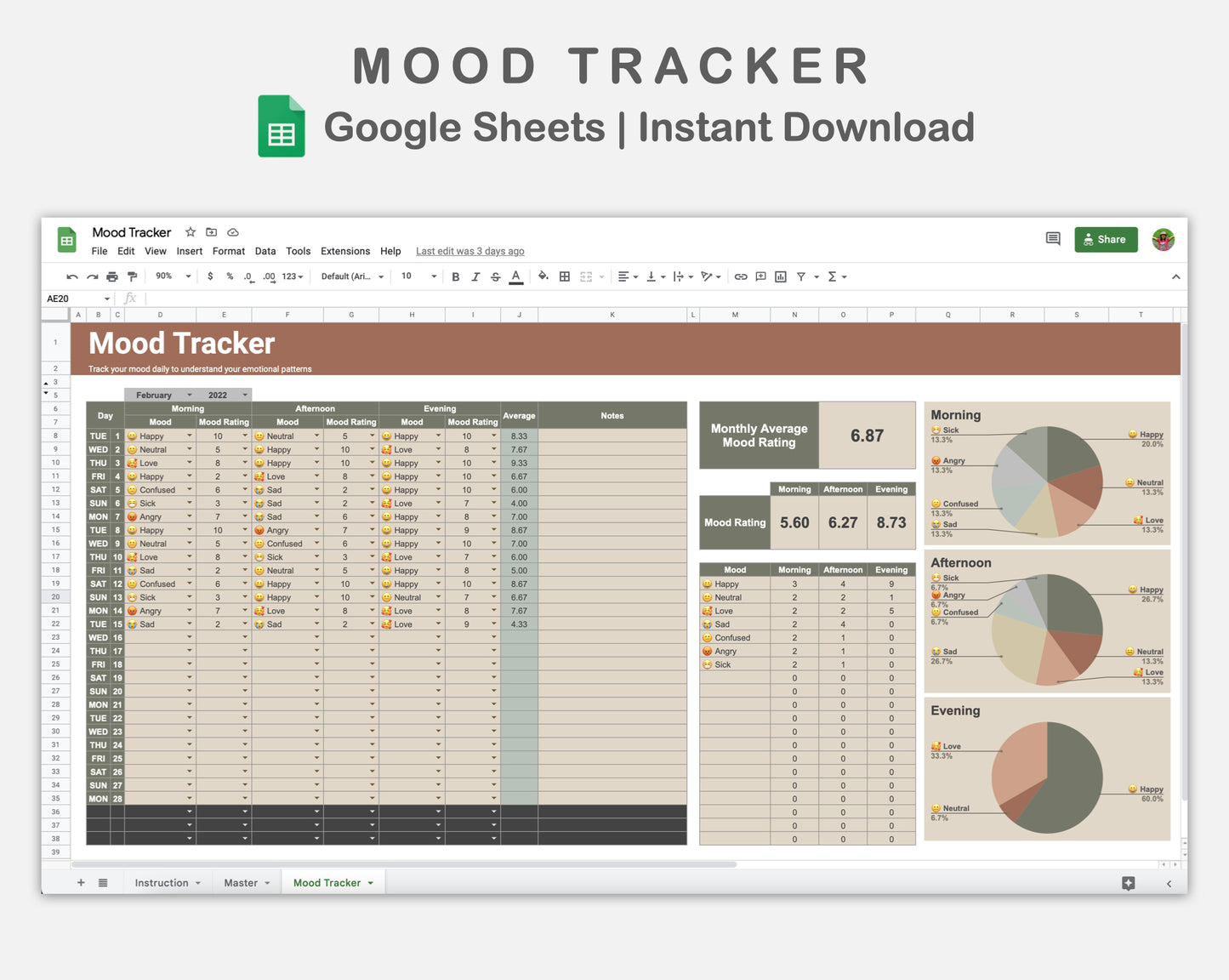Screen dimensions: 1229x980
Task: Apply the Percent format icon
Action: pyautogui.click(x=229, y=276)
